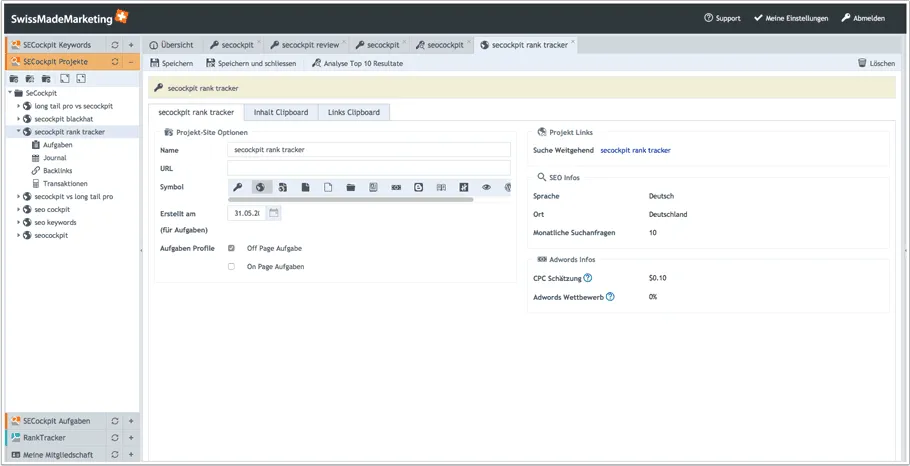Refresh the SECockpit Keywords panel
This screenshot has width=910, height=466.
point(115,45)
